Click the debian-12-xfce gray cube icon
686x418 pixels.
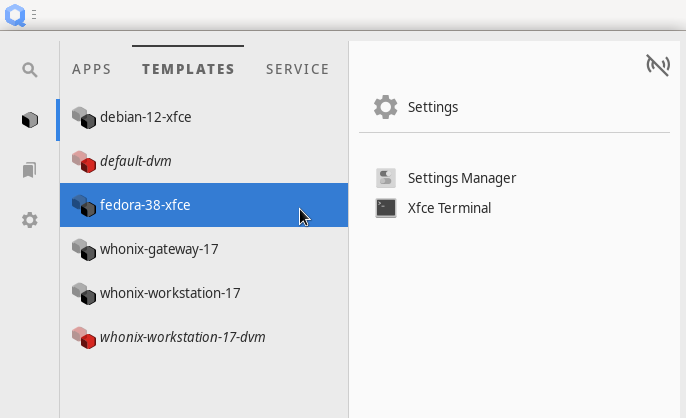point(84,118)
